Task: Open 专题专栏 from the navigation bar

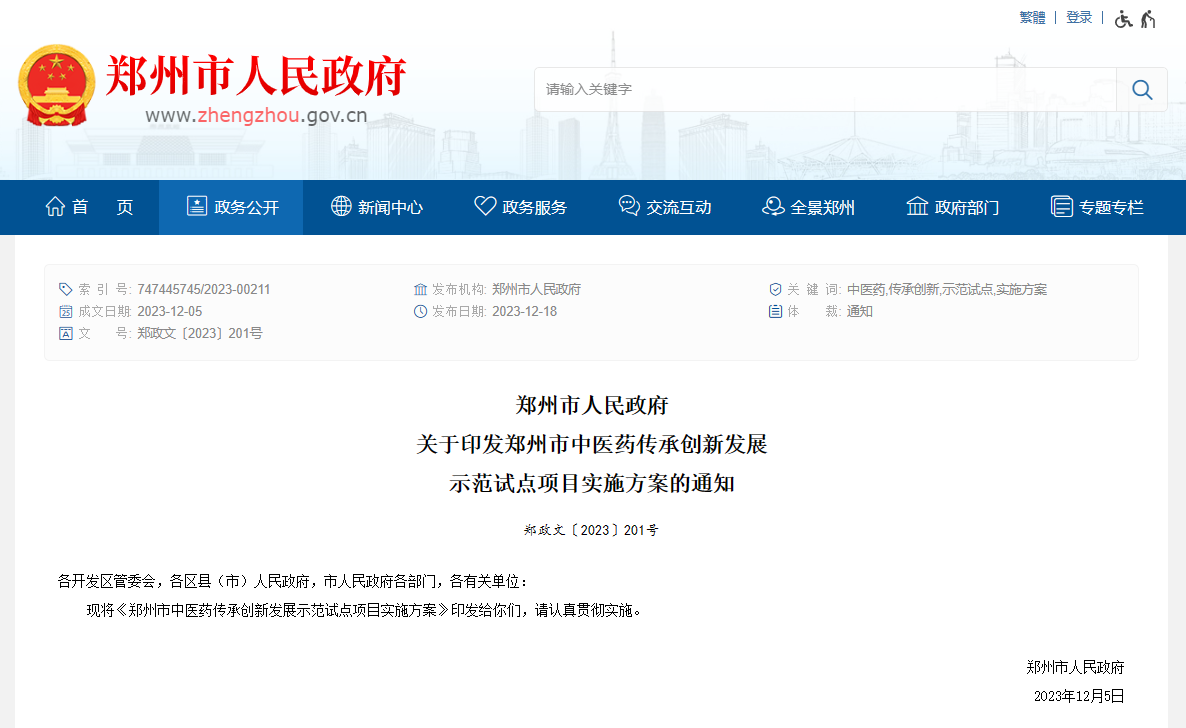Action: click(1110, 208)
